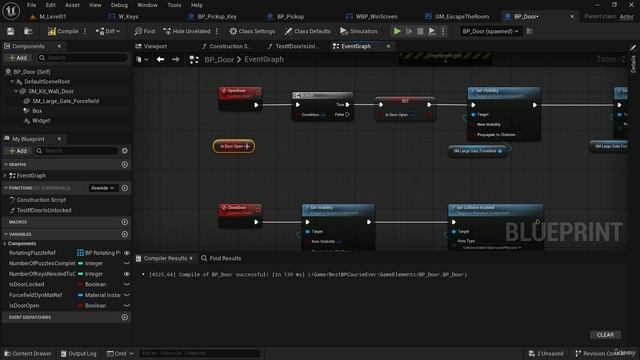Image resolution: width=640 pixels, height=360 pixels.
Task: Open the Diff dropdown
Action: [108, 31]
